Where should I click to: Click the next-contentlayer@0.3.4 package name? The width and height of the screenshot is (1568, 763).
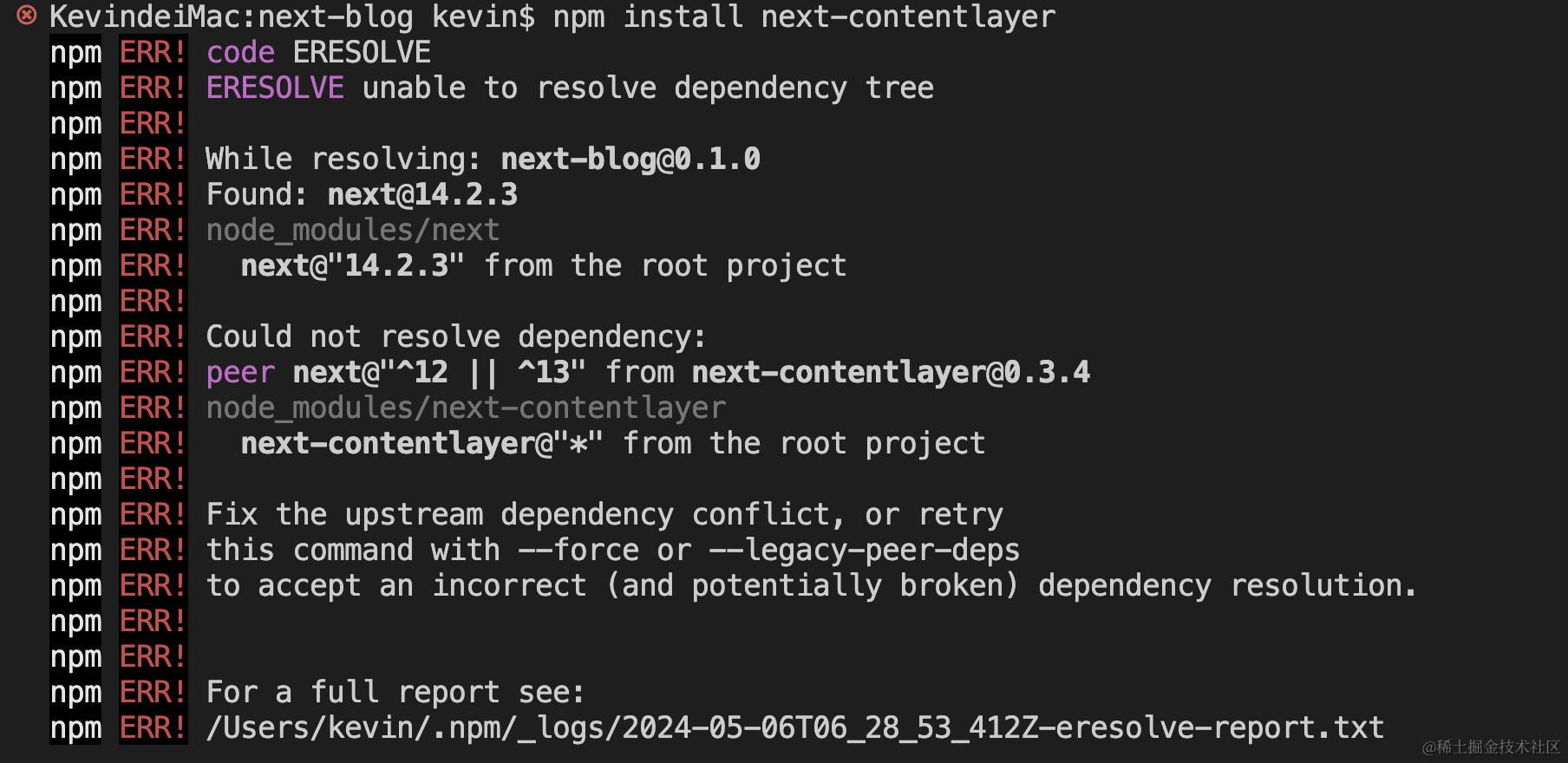coord(891,372)
